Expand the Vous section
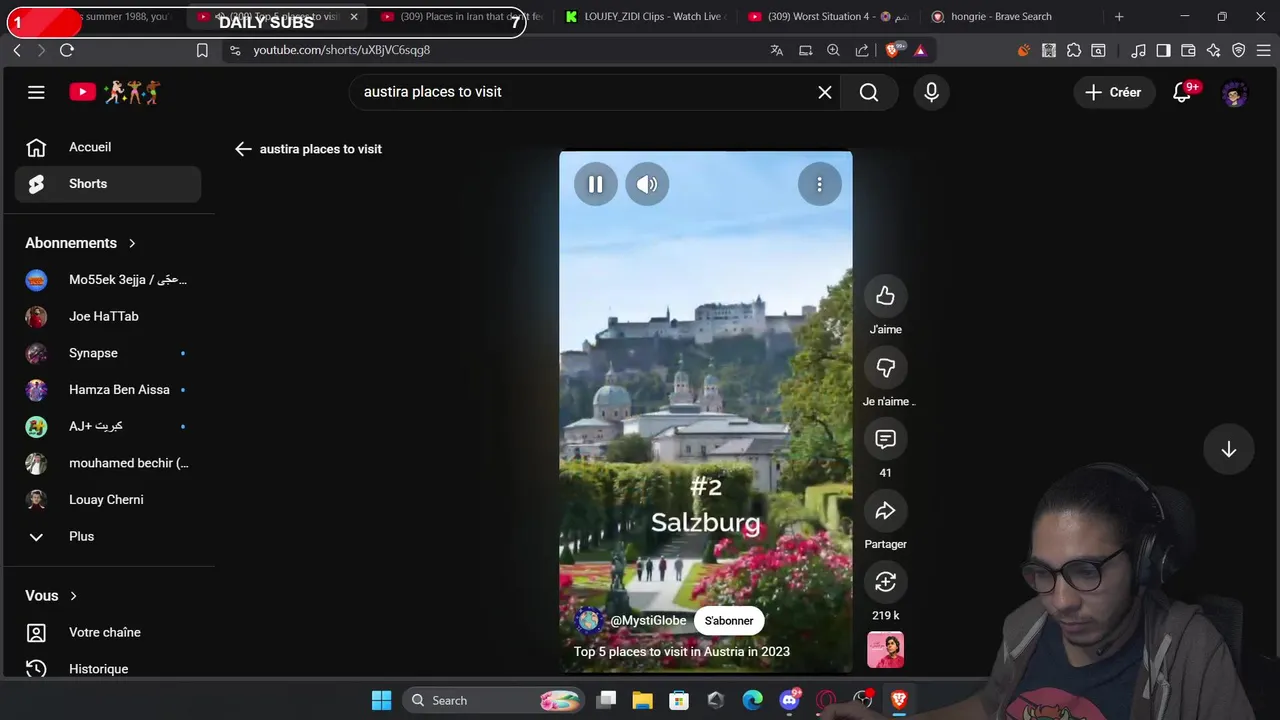1280x720 pixels. coord(51,596)
